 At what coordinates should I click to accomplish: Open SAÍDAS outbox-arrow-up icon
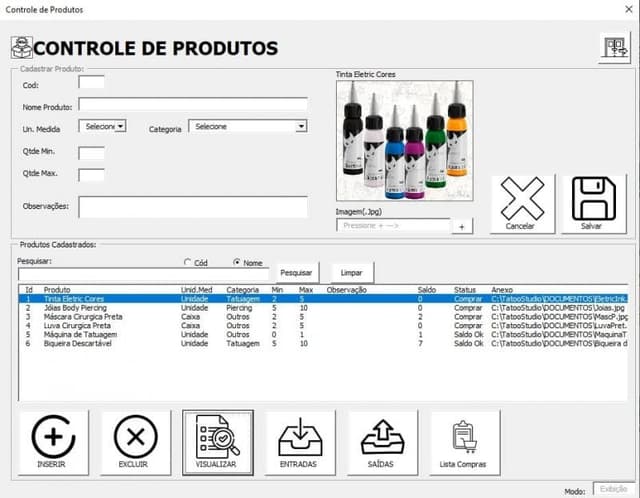pyautogui.click(x=382, y=442)
